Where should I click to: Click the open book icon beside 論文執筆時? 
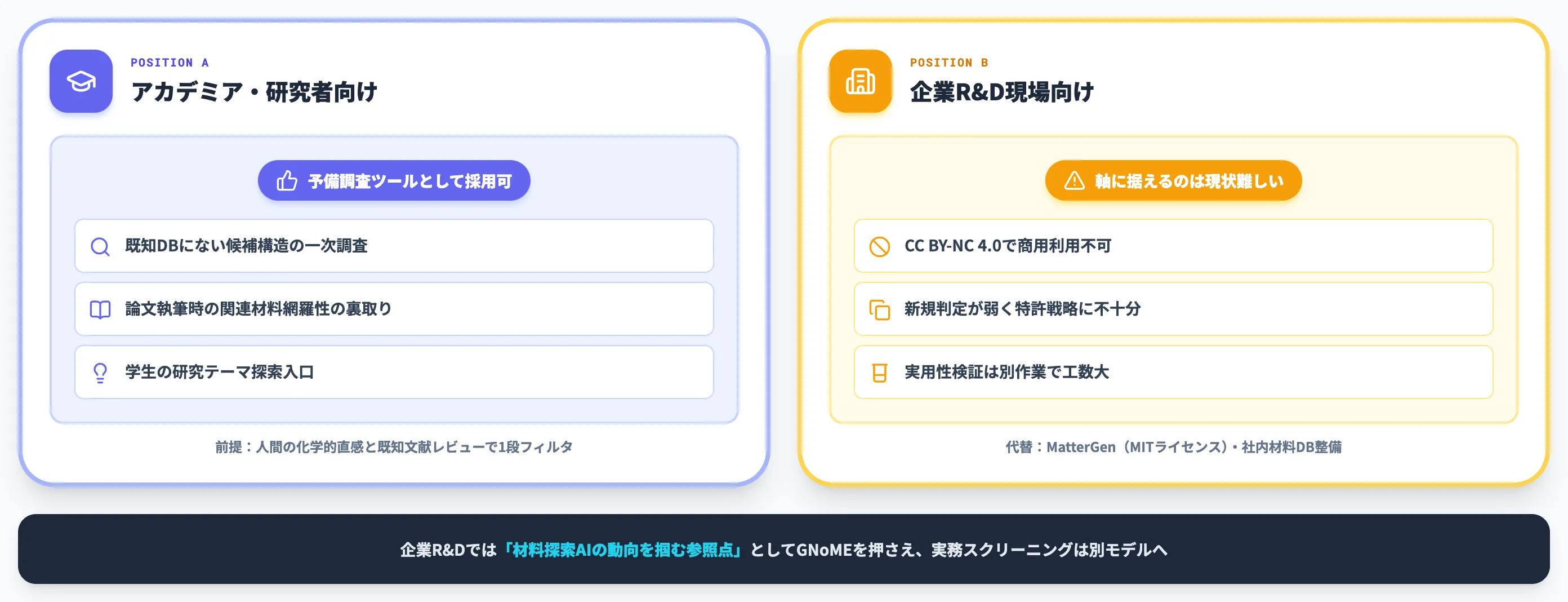click(x=100, y=309)
